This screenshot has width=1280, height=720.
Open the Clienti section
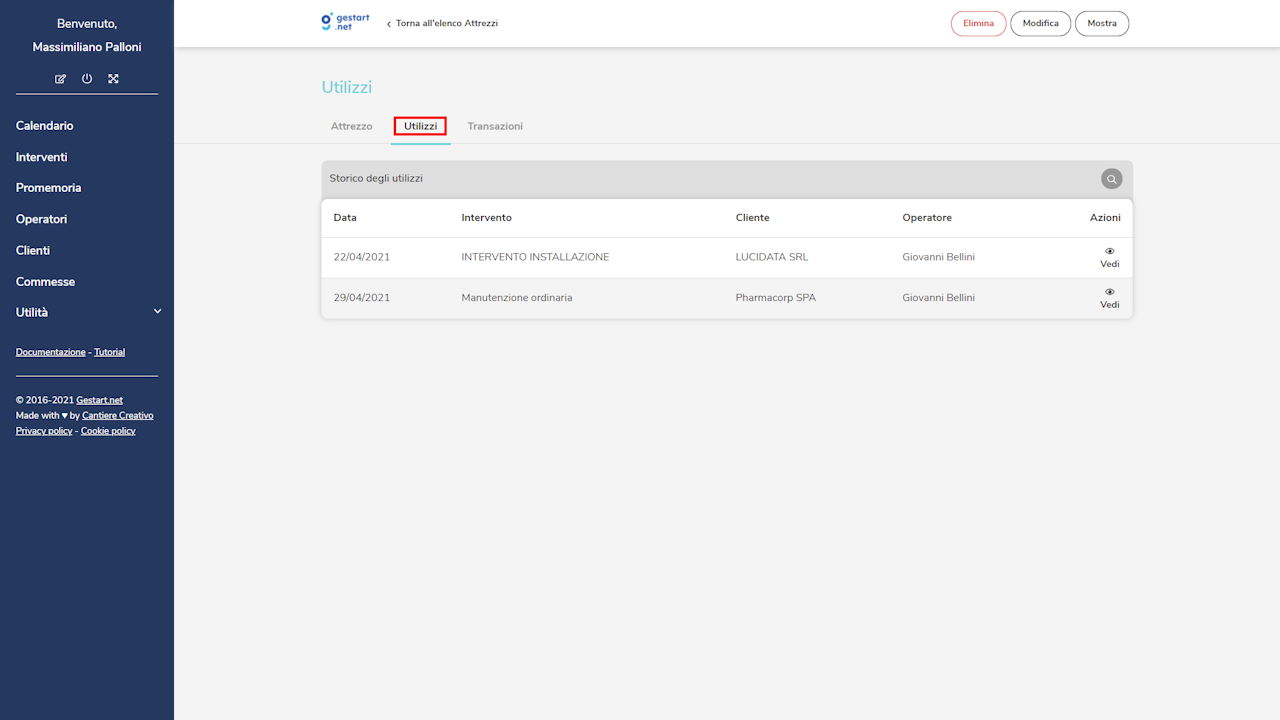[33, 250]
